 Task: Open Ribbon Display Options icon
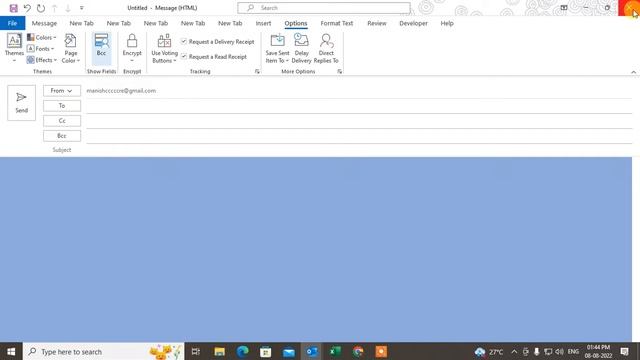(x=564, y=8)
